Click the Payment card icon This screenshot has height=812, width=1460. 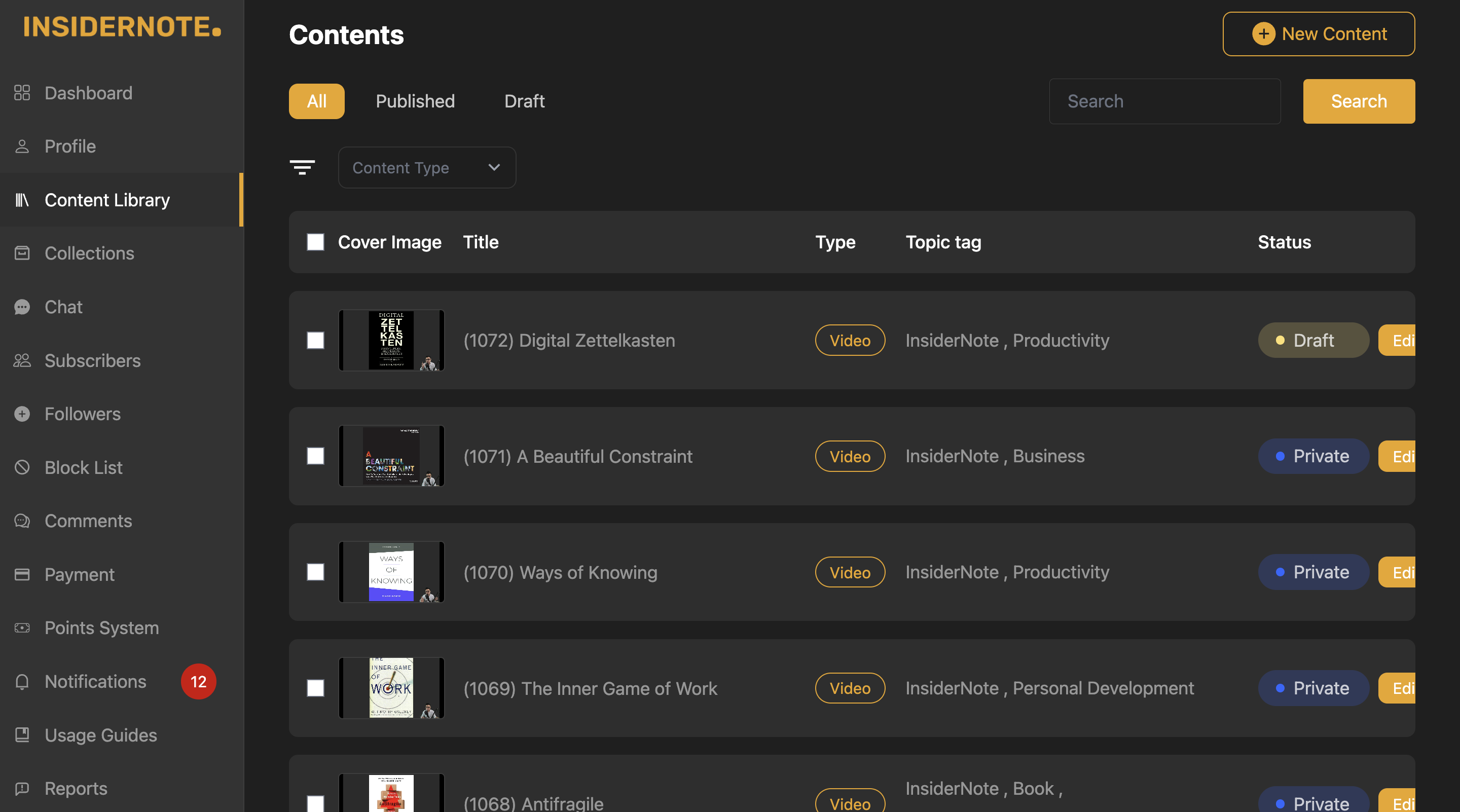(x=22, y=575)
